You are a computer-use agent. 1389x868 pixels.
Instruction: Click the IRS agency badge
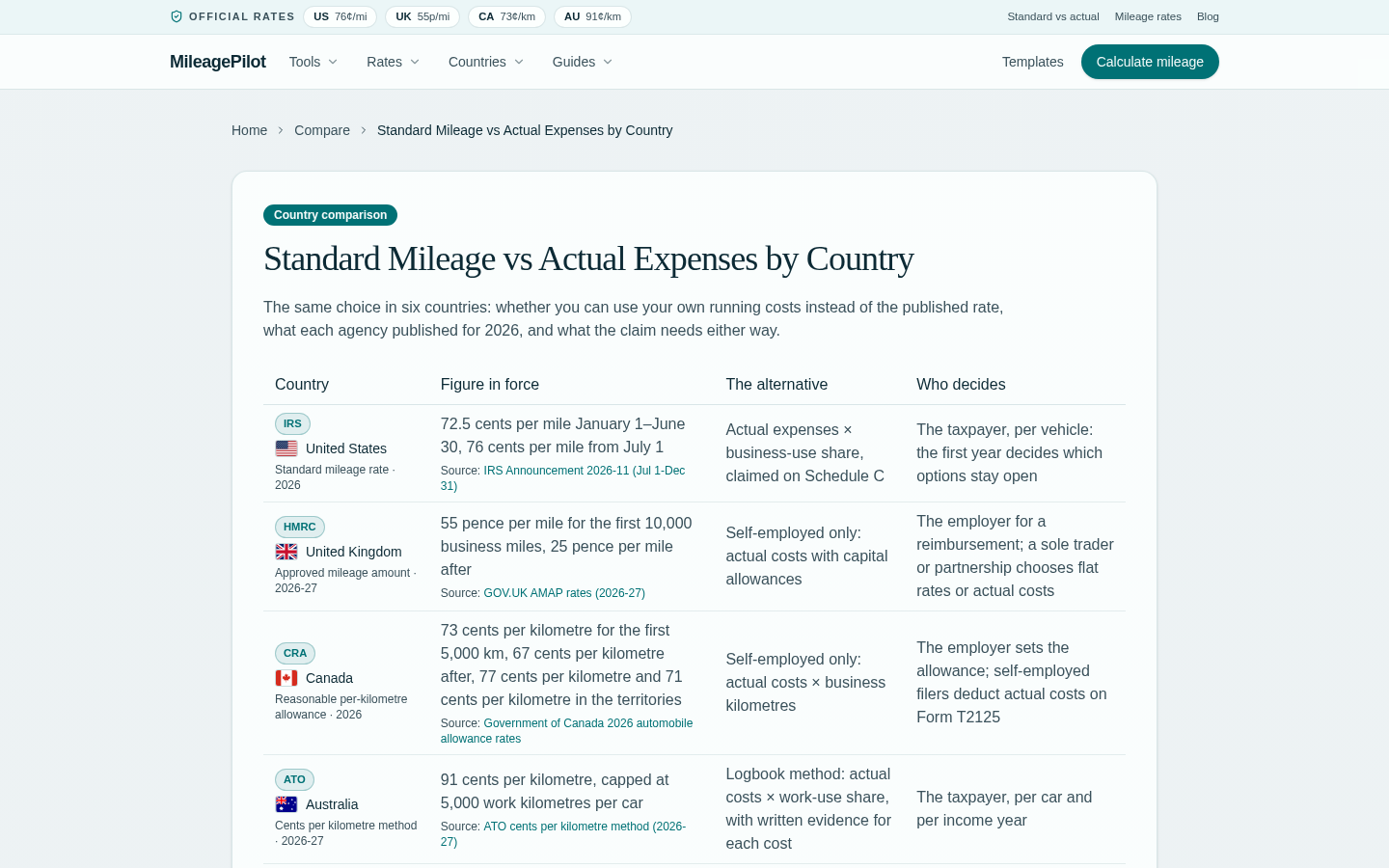click(x=292, y=423)
